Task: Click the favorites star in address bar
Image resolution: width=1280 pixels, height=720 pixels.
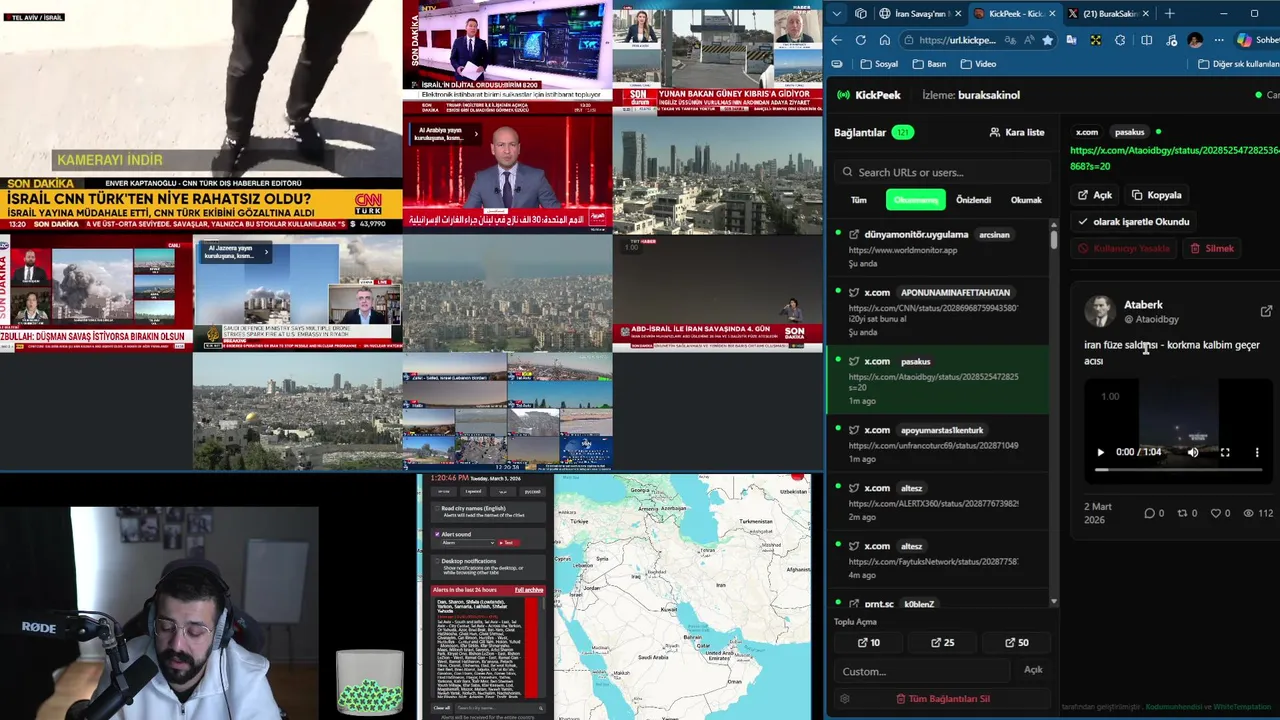Action: coord(1047,40)
